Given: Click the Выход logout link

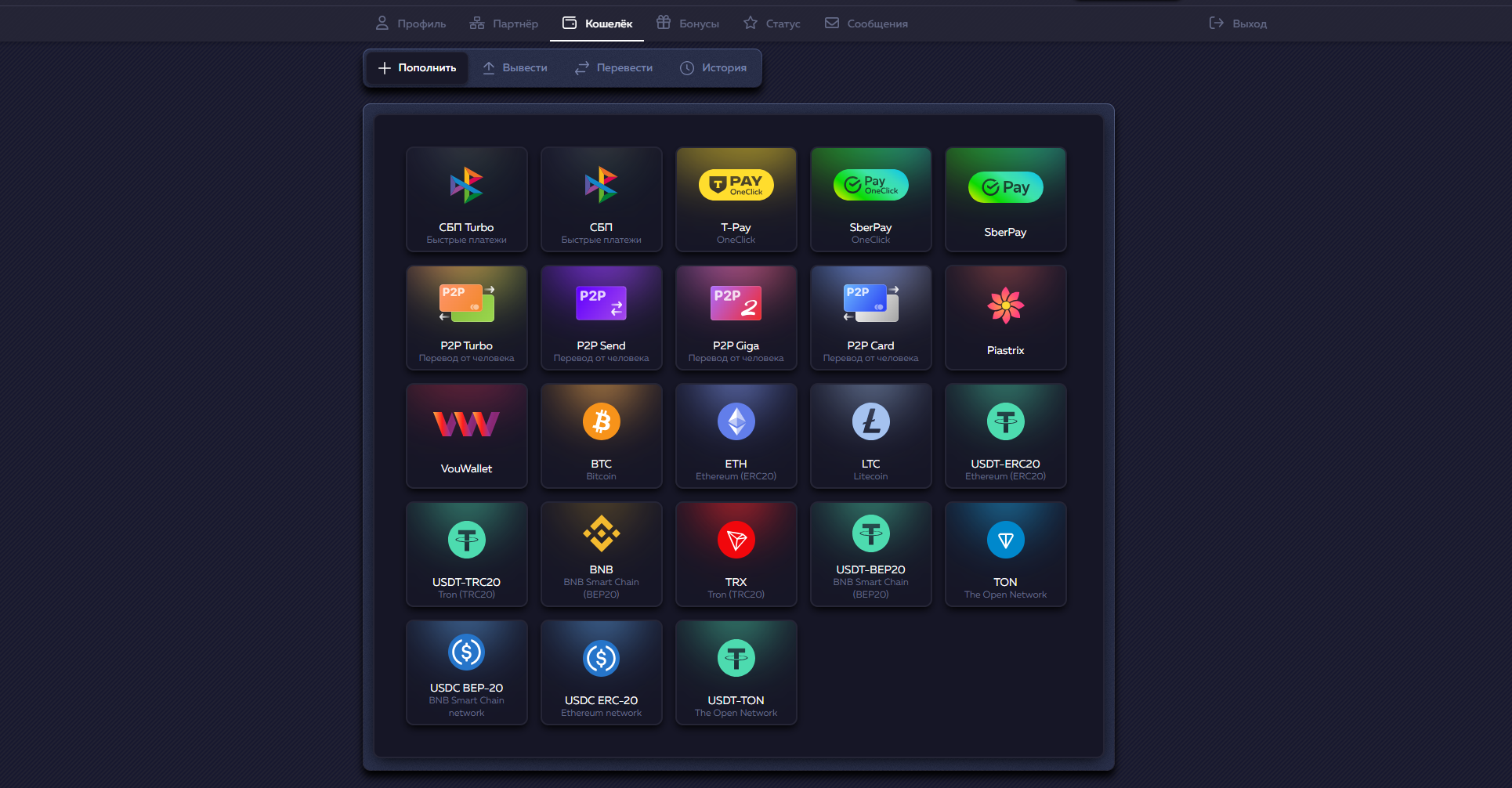Looking at the screenshot, I should tap(1238, 23).
